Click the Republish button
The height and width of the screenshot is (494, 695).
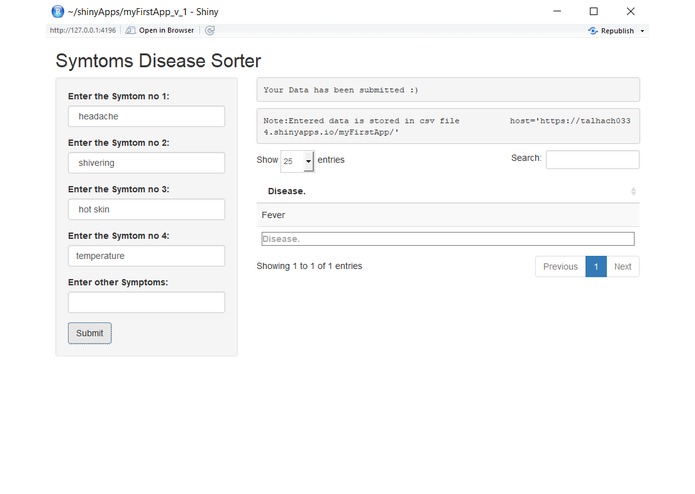pos(611,31)
